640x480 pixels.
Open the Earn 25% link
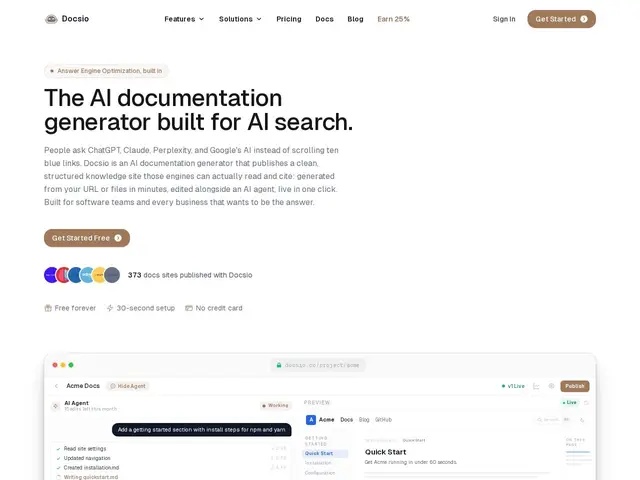[393, 19]
